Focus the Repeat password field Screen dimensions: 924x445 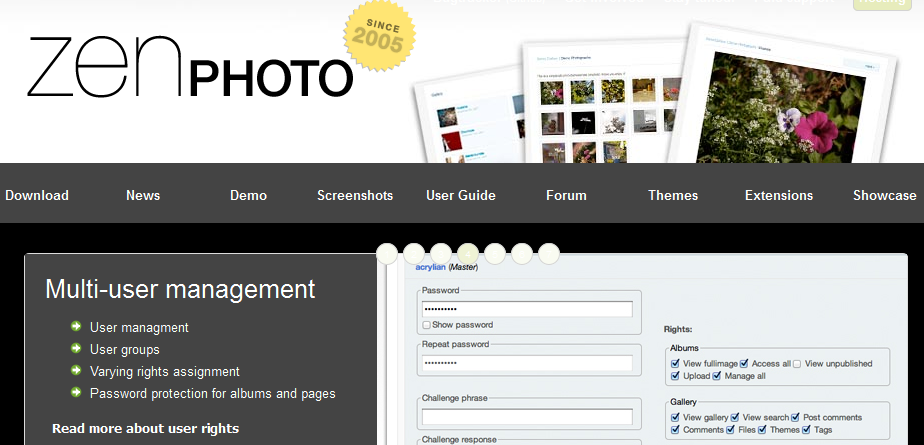[x=527, y=362]
